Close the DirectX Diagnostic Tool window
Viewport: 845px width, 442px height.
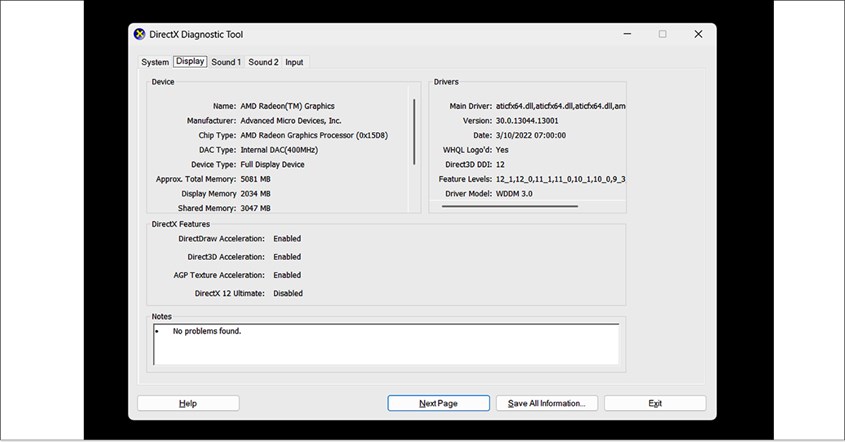pyautogui.click(x=698, y=34)
